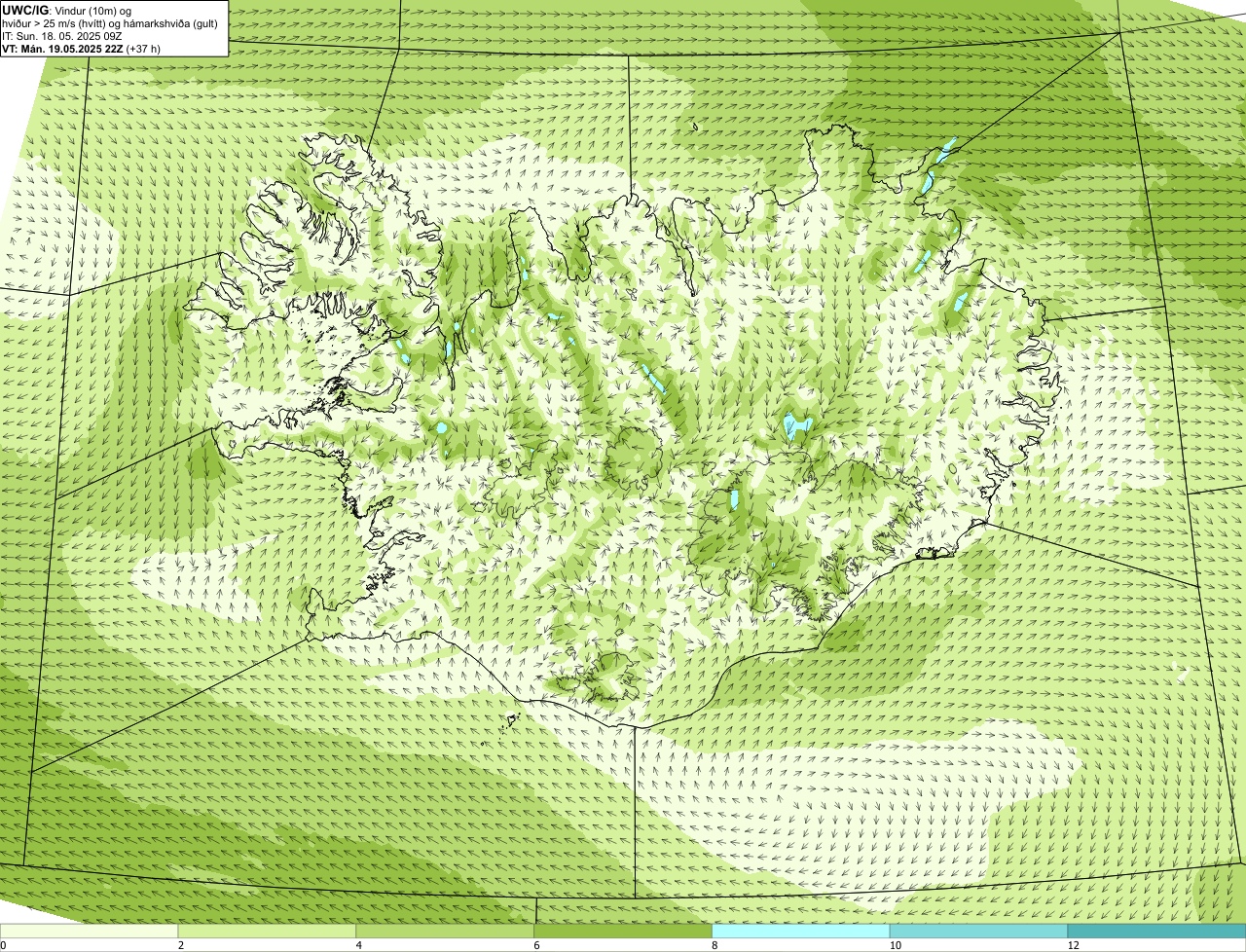Click the "4" label on the color scale
Image resolution: width=1246 pixels, height=952 pixels.
(x=359, y=945)
